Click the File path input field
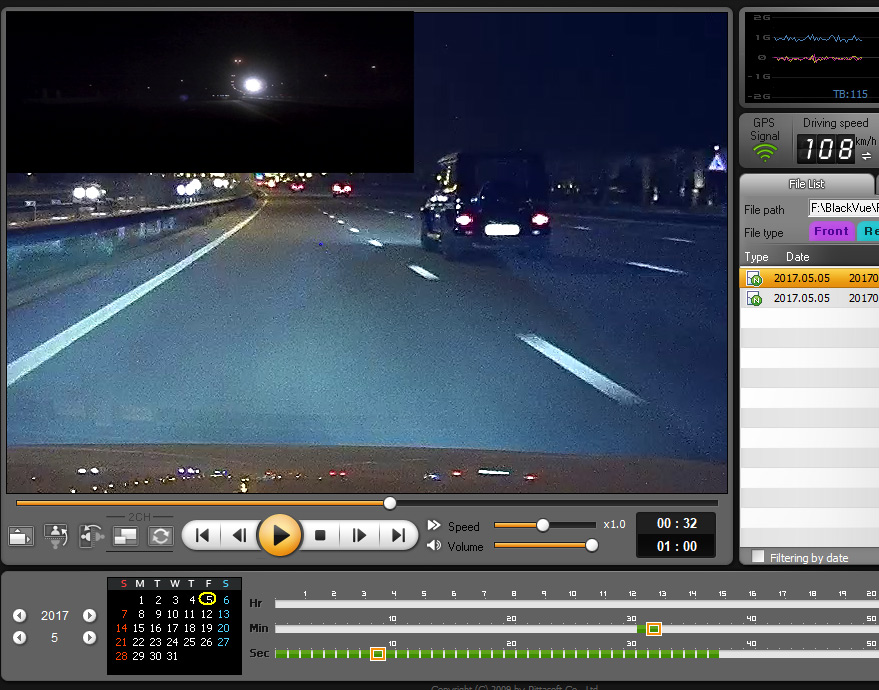879x690 pixels. pos(843,208)
